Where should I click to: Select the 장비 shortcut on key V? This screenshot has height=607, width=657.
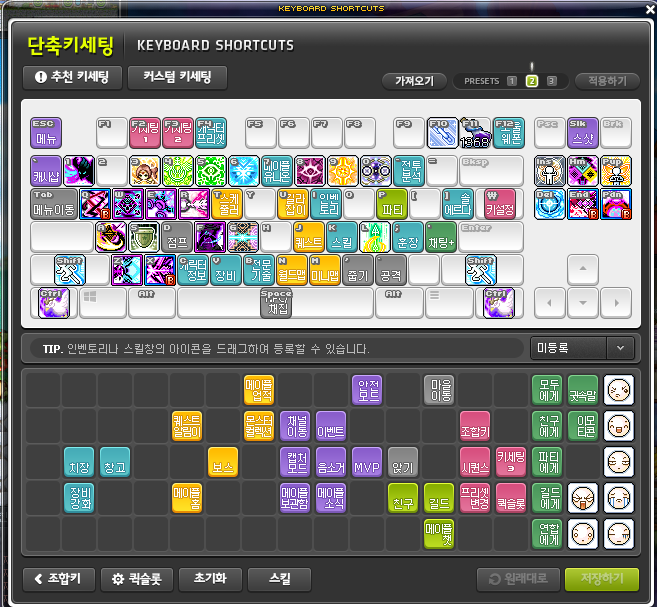pos(226,270)
